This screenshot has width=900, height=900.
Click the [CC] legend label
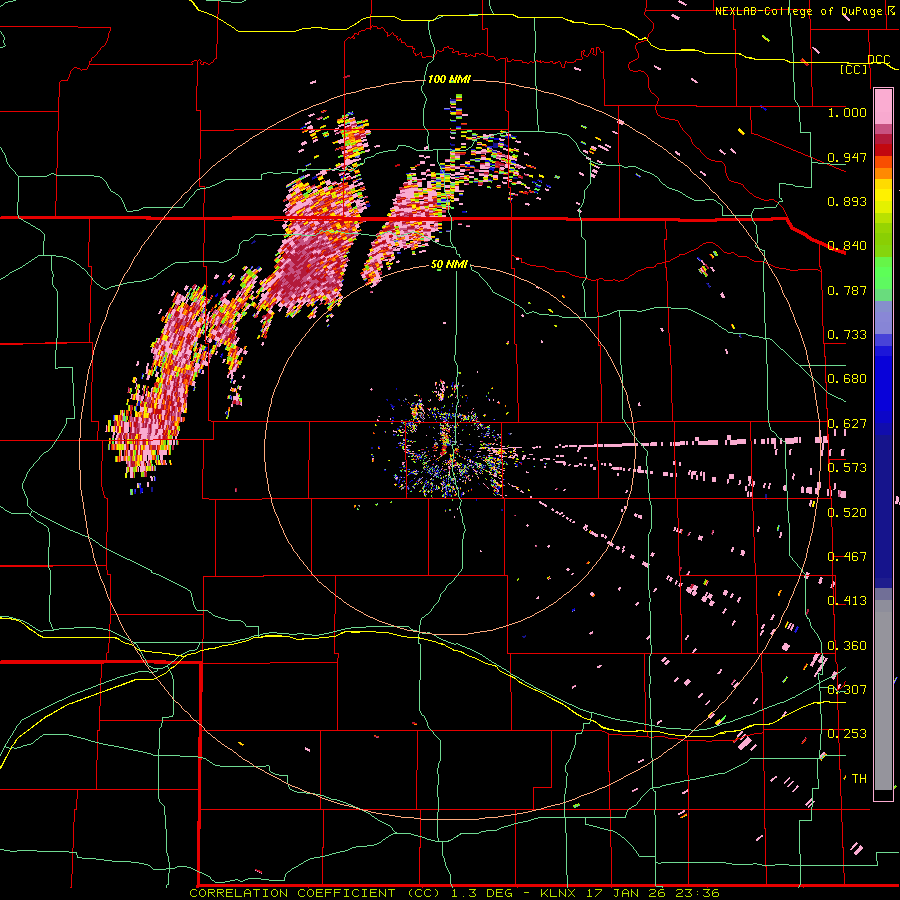click(854, 70)
